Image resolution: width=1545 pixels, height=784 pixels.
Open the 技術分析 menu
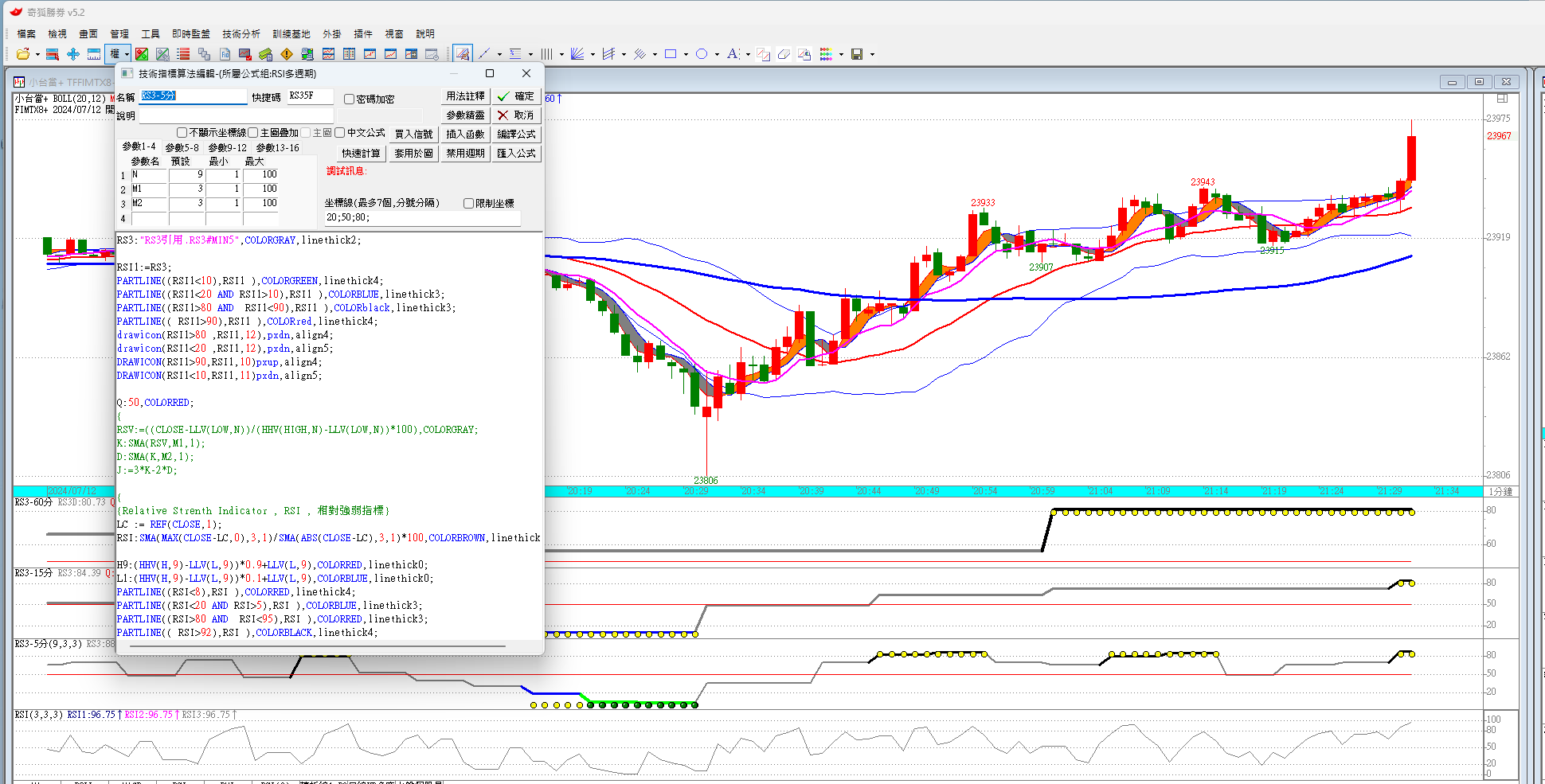pos(241,34)
